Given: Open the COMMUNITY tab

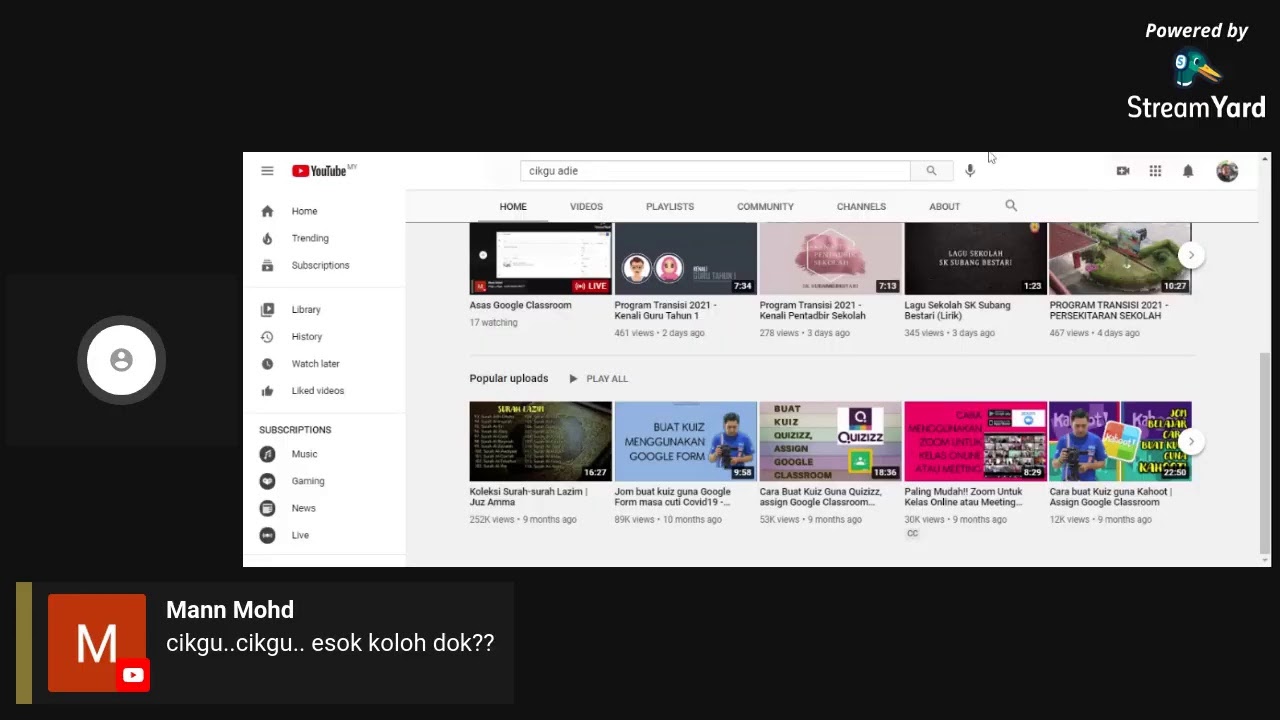Looking at the screenshot, I should coord(765,206).
